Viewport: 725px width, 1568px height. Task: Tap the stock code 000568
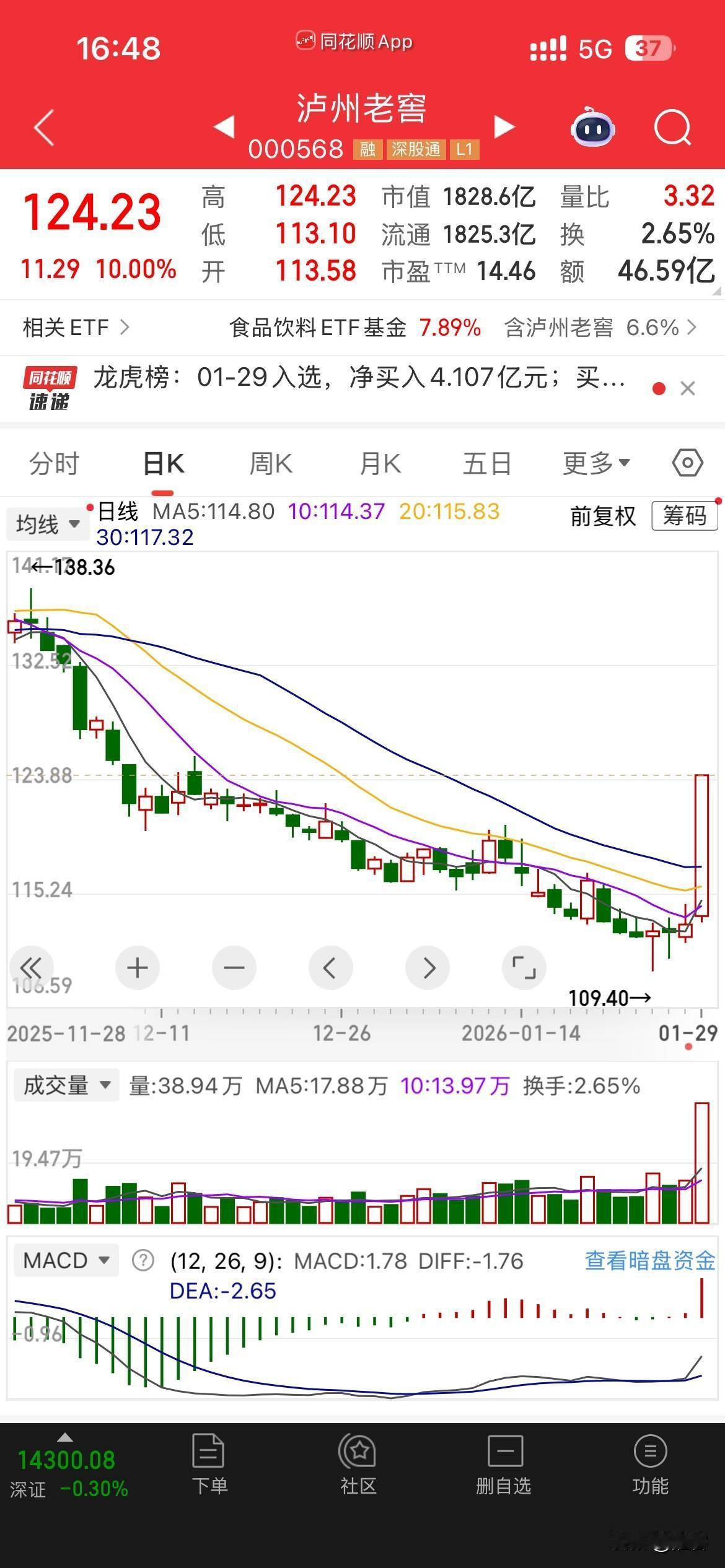[296, 149]
